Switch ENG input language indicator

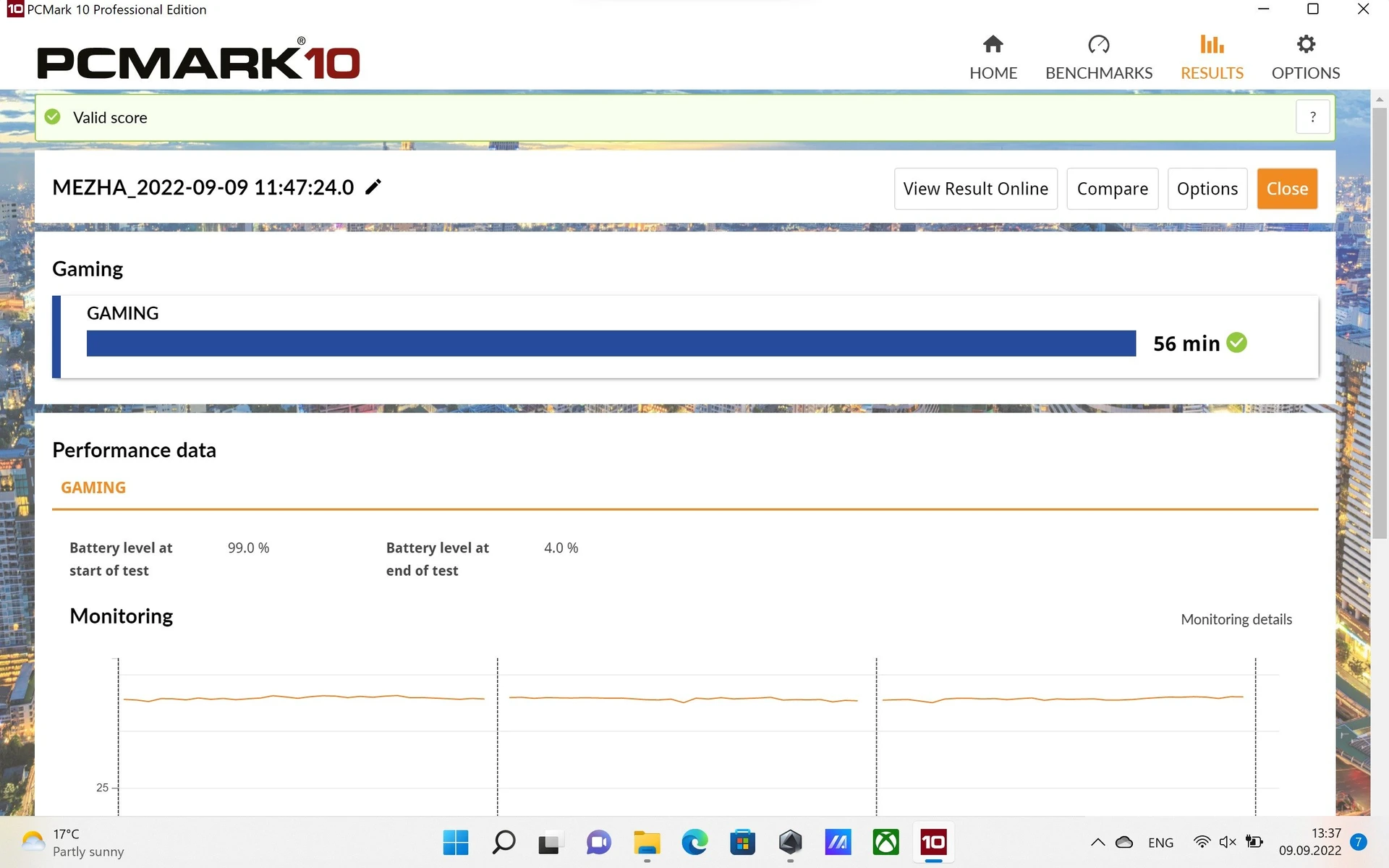pyautogui.click(x=1160, y=843)
